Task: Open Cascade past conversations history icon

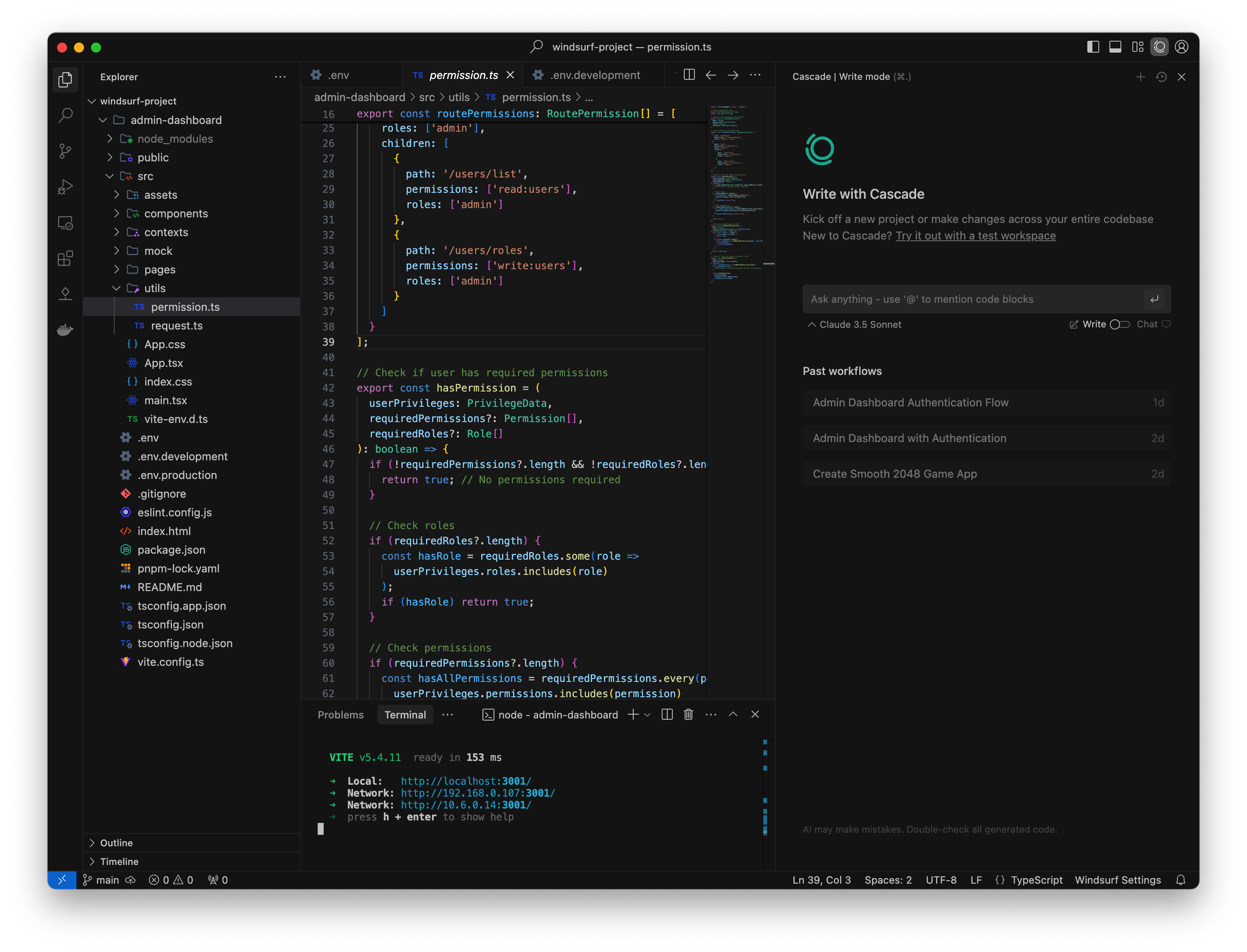Action: pyautogui.click(x=1161, y=76)
